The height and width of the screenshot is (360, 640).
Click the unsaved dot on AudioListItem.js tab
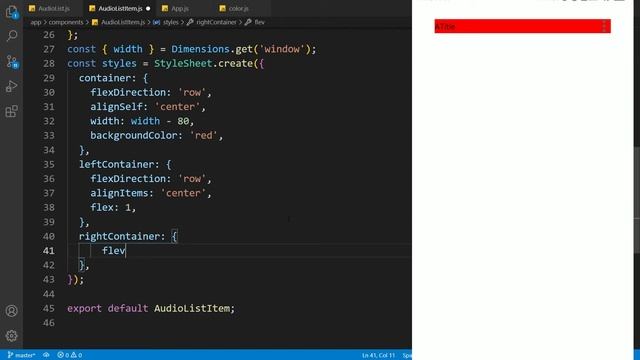[148, 9]
